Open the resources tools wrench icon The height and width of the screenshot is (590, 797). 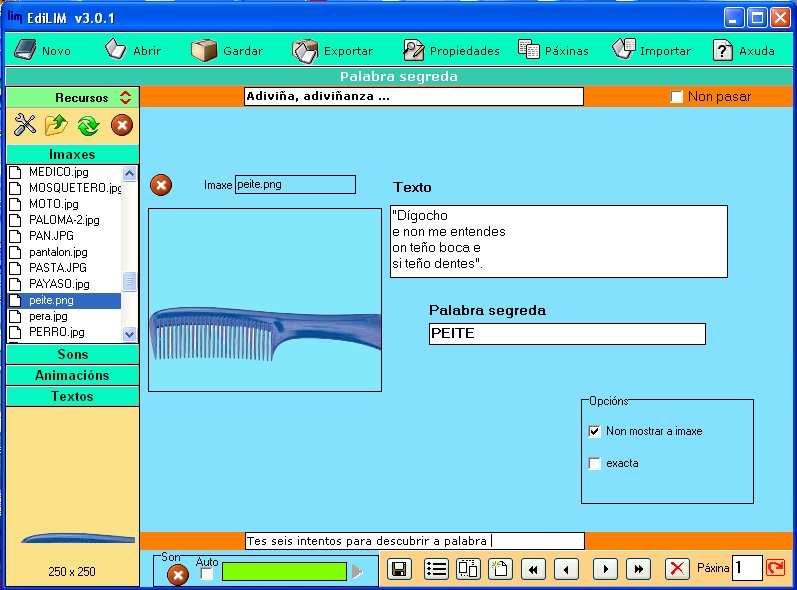click(25, 125)
